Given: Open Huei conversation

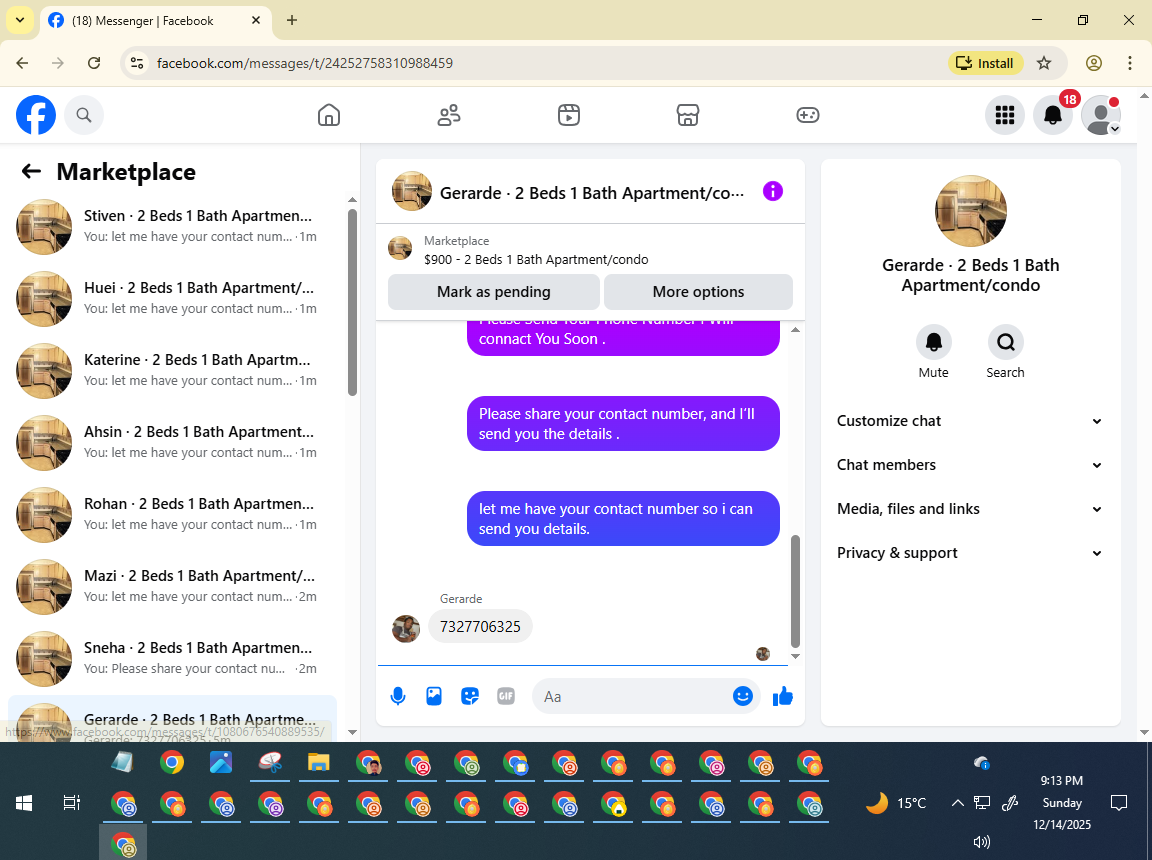Looking at the screenshot, I should click(173, 298).
